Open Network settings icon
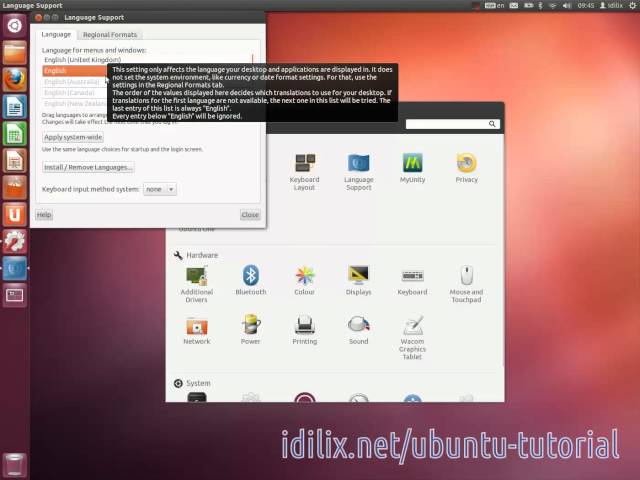The height and width of the screenshot is (480, 640). click(197, 331)
